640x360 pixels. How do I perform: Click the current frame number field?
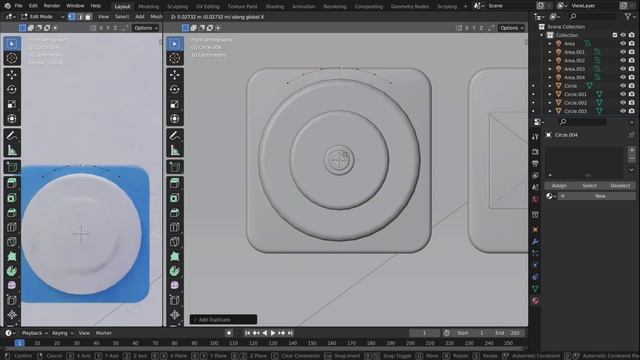pos(424,333)
